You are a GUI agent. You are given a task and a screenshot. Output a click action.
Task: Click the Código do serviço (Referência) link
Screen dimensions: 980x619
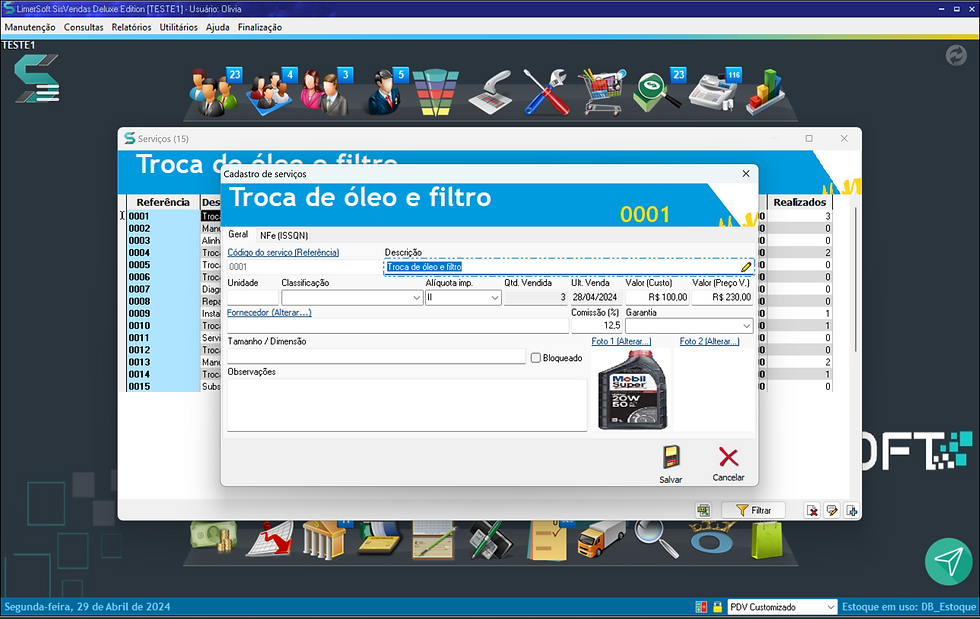coord(283,253)
